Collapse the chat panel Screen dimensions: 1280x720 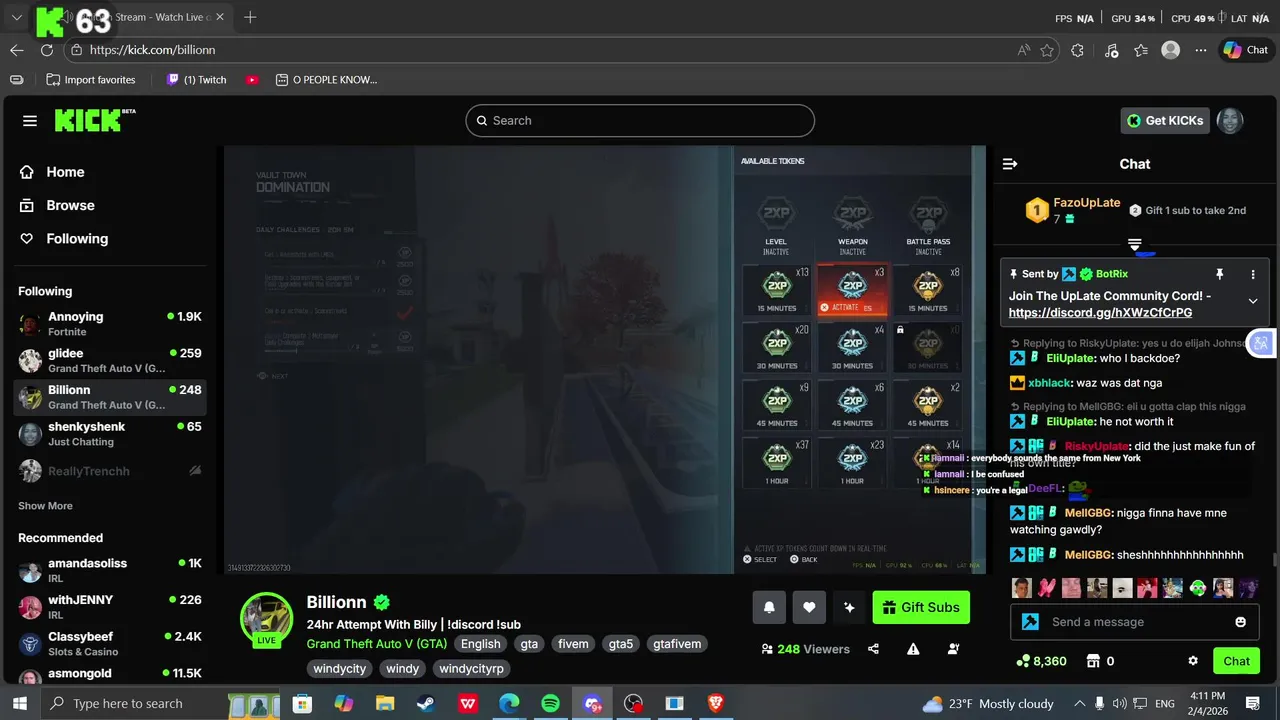coord(1010,164)
